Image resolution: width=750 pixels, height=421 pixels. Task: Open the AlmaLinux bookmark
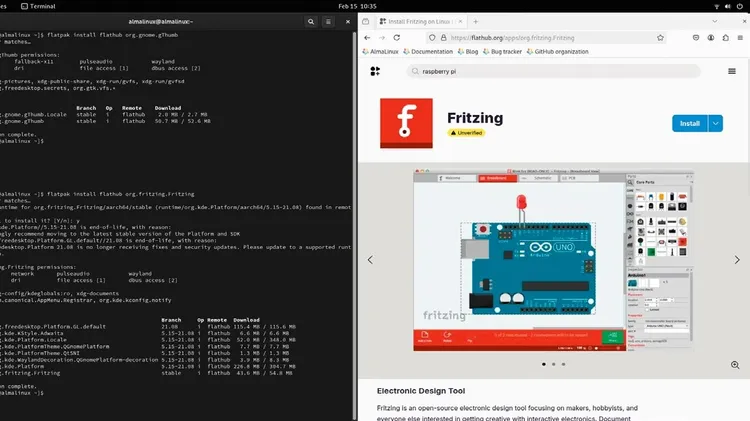click(380, 52)
